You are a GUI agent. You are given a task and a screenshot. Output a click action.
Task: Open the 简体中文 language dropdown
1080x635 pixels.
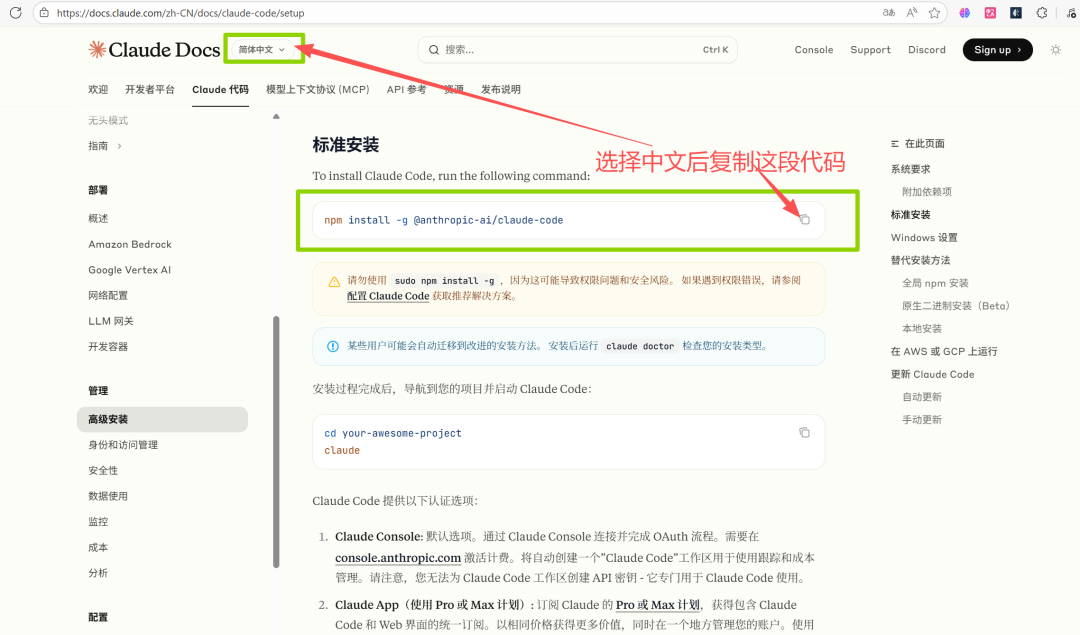262,50
